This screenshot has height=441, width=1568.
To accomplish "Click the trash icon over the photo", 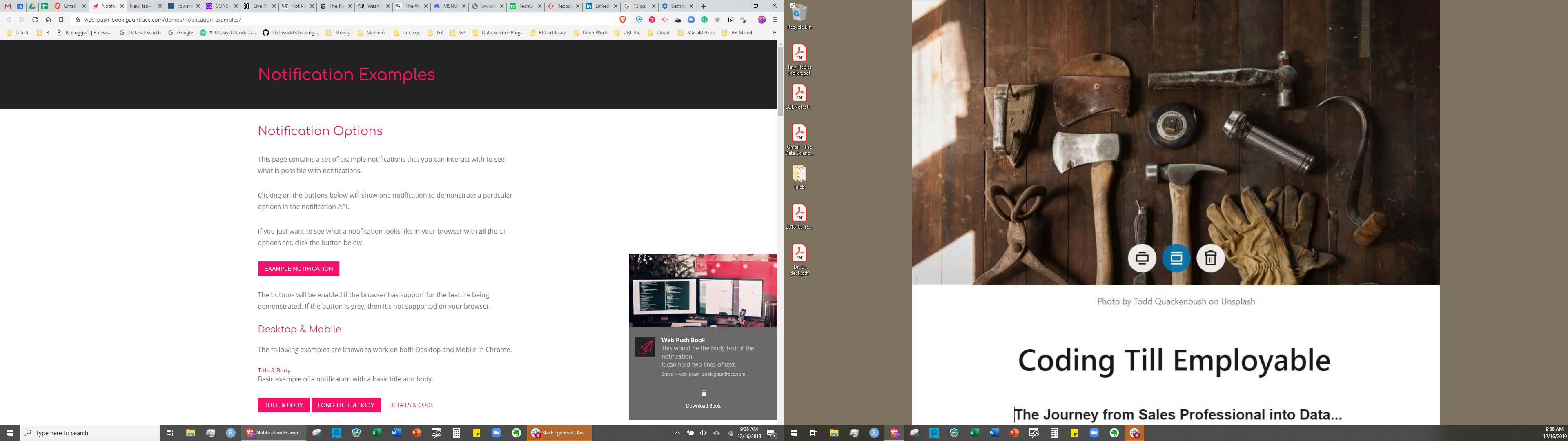I will (1210, 258).
